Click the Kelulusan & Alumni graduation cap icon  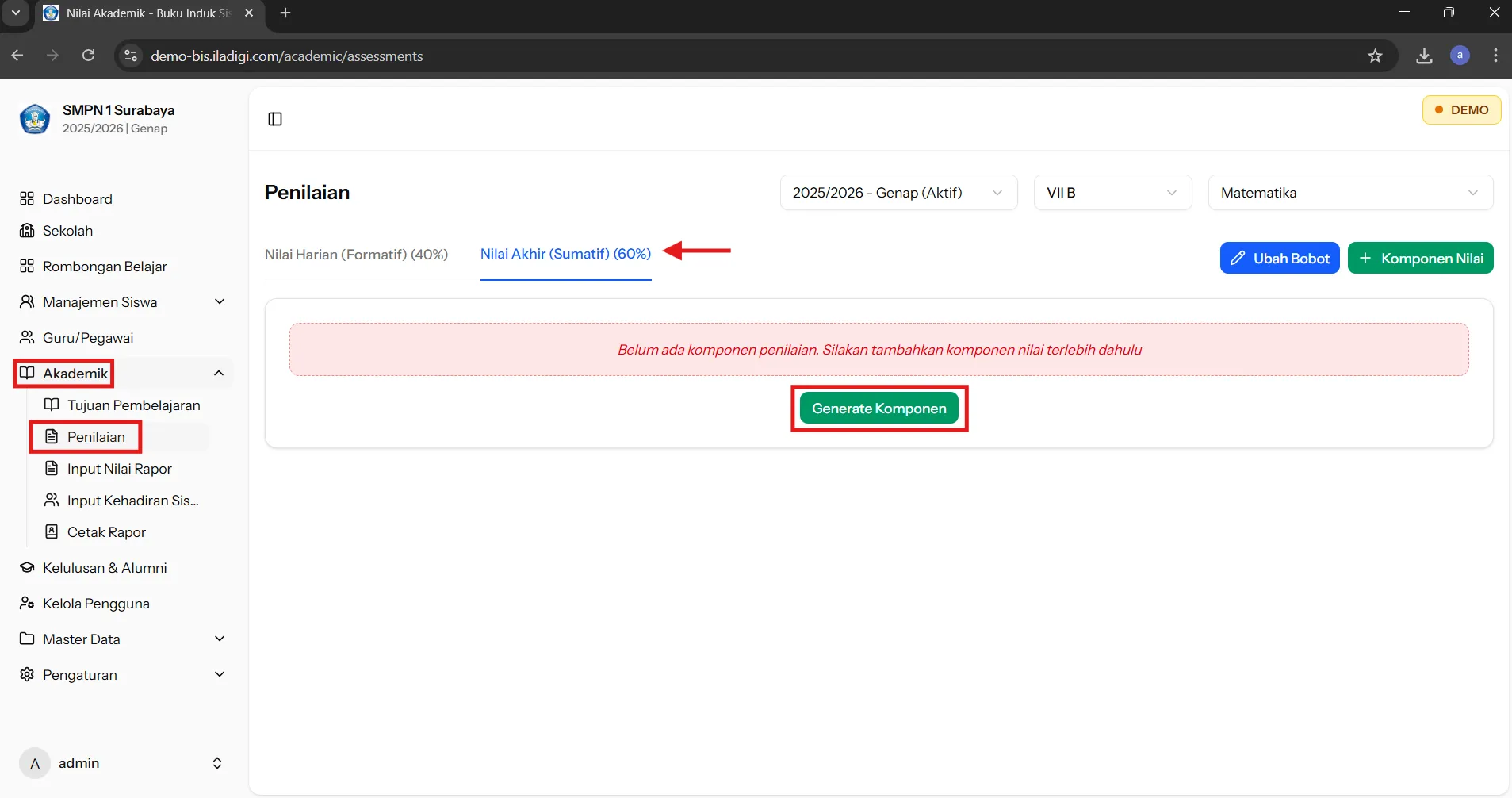pos(27,567)
